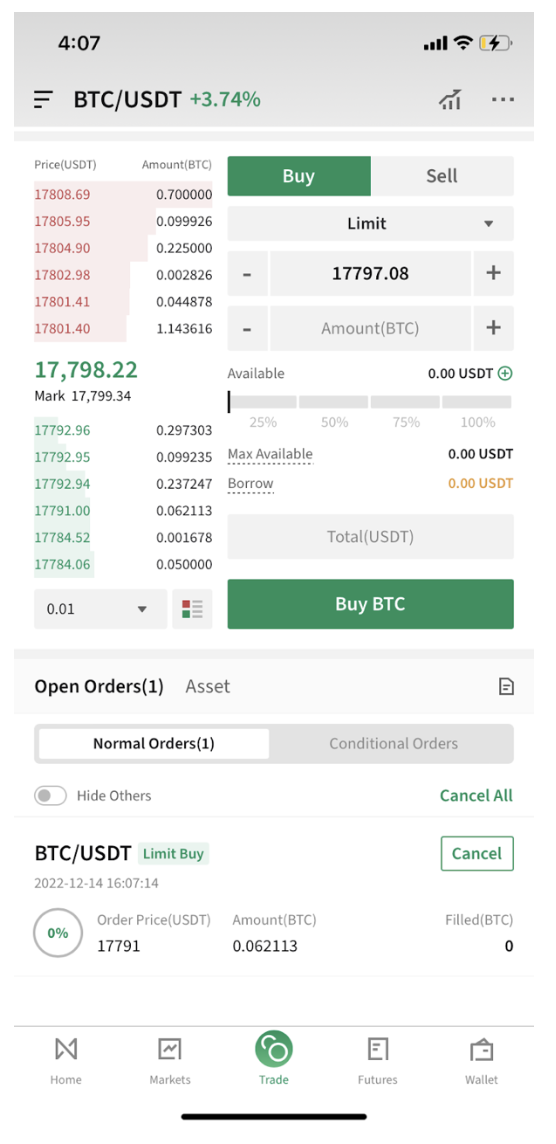Tap the green Buy BTC button
Viewport: 556px width, 1144px height.
coord(371,604)
